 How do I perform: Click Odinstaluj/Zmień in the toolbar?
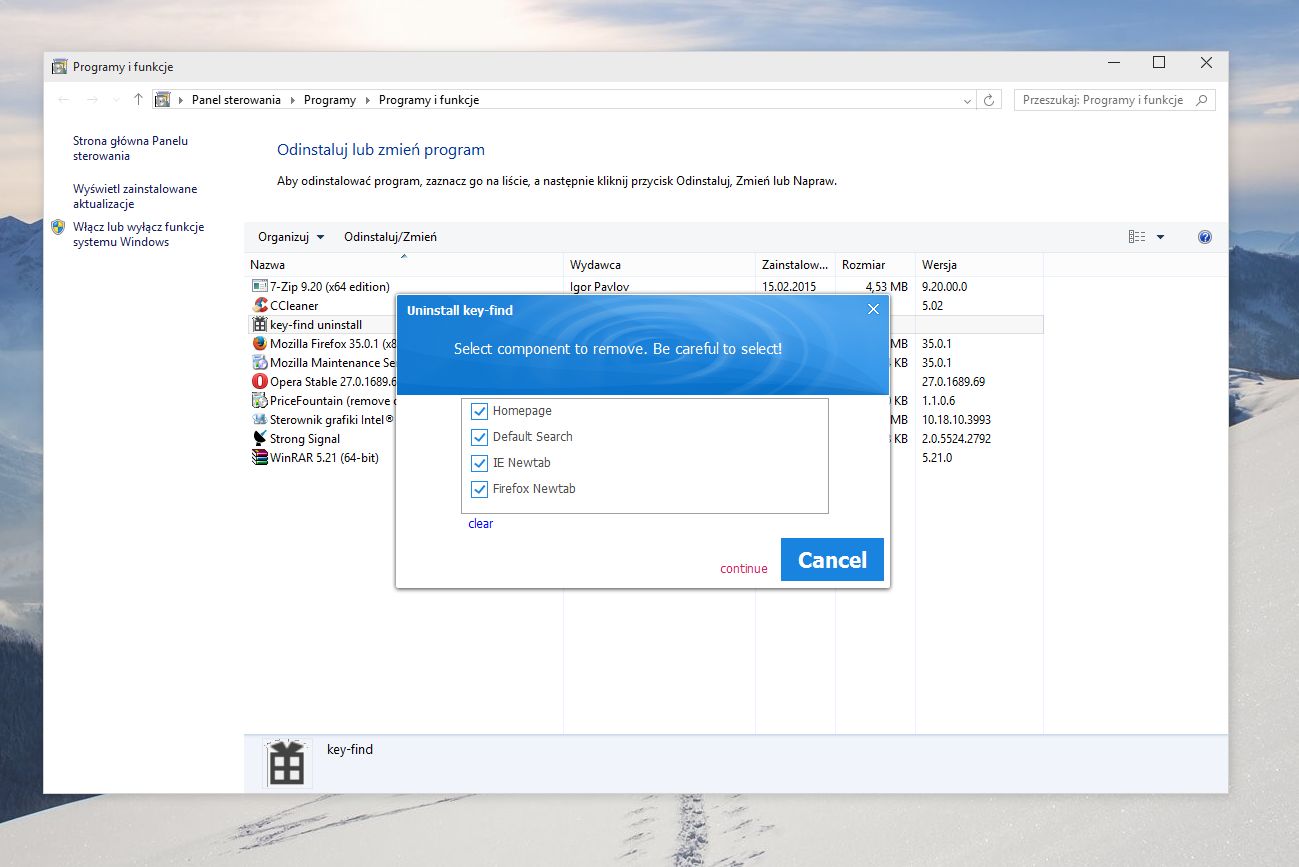click(x=390, y=237)
